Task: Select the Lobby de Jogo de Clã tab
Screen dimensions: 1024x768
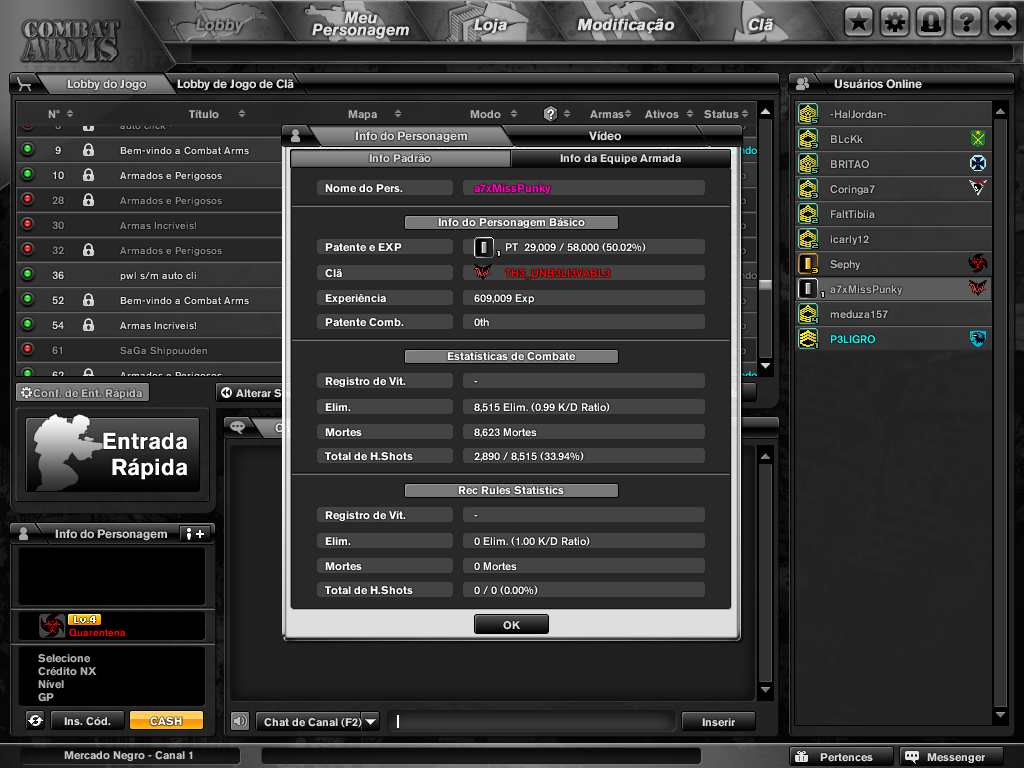Action: click(x=235, y=84)
